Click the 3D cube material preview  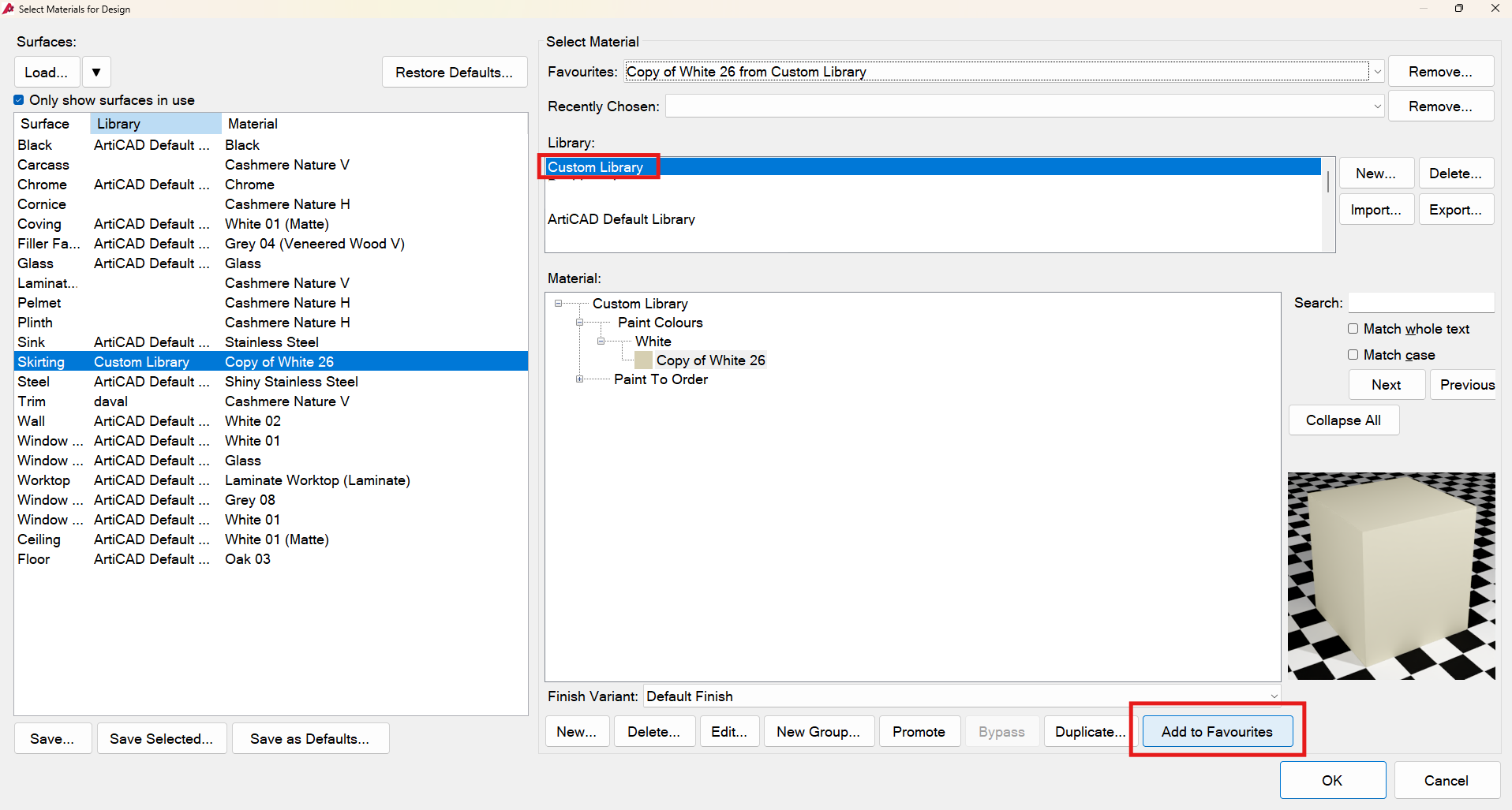(1390, 576)
